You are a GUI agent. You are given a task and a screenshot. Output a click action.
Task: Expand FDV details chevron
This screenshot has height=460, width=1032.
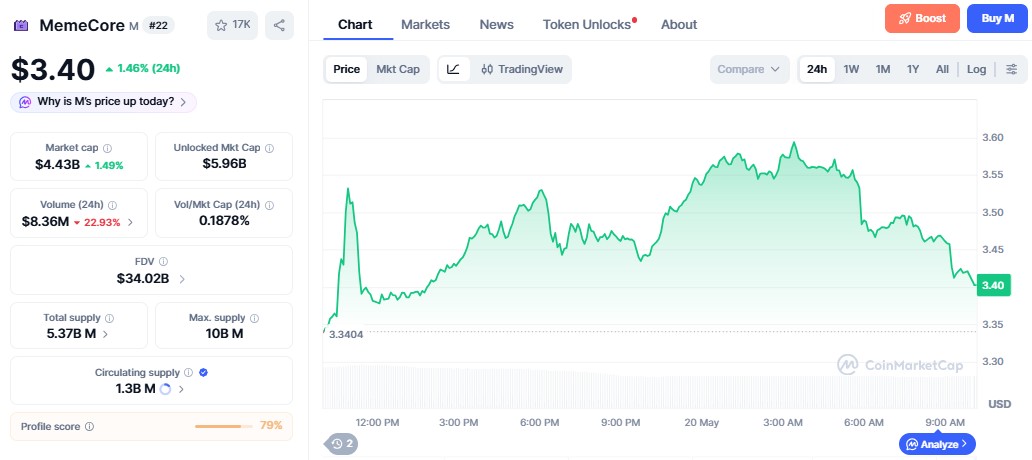[x=182, y=279]
